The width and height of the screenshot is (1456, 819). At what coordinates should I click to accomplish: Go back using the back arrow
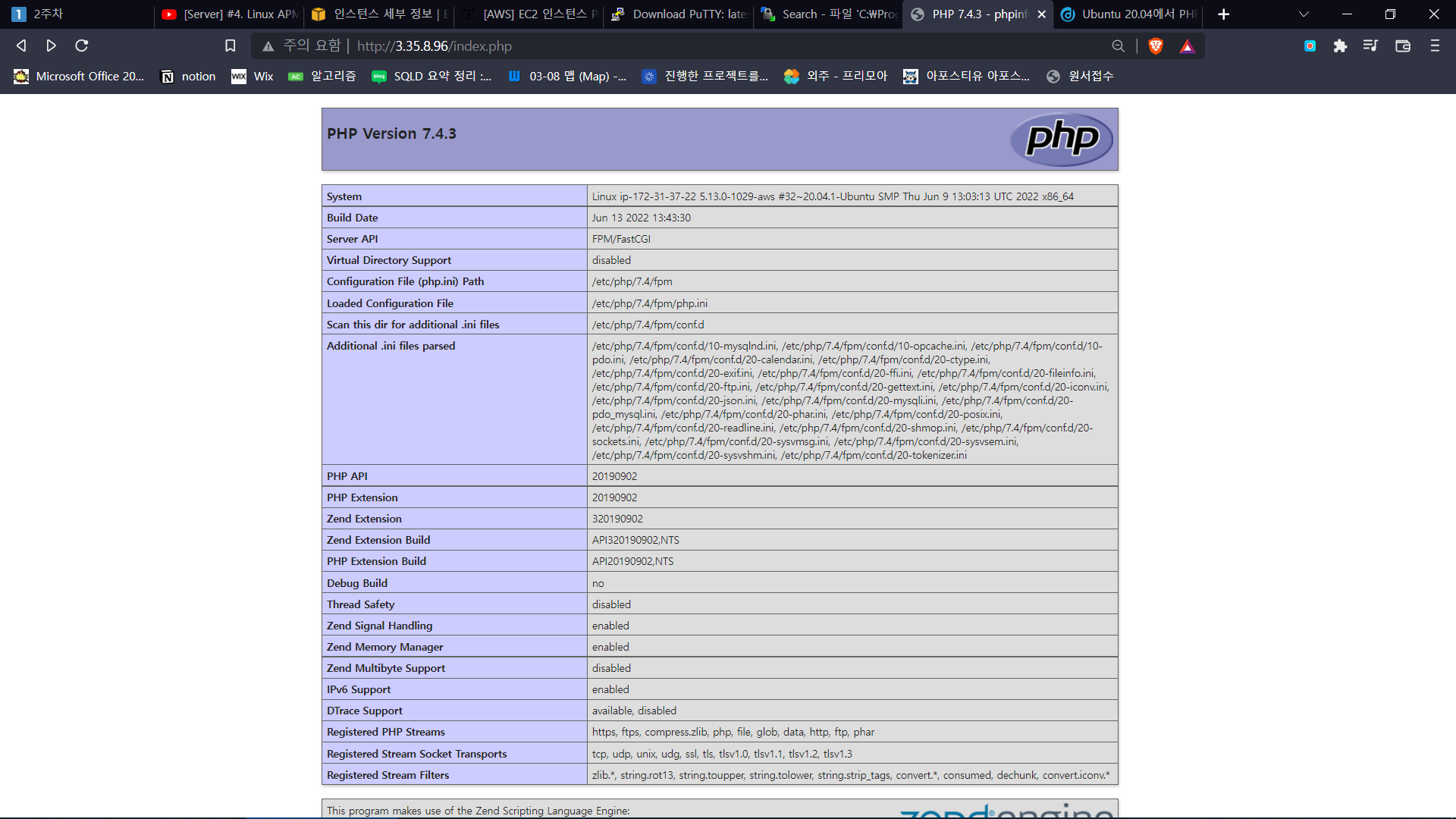point(21,46)
